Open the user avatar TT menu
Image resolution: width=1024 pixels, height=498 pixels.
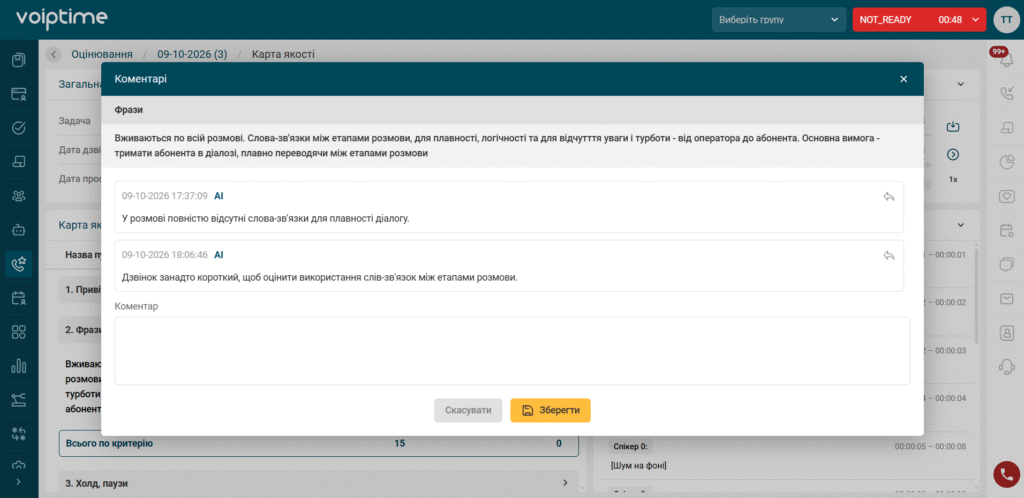click(1005, 20)
